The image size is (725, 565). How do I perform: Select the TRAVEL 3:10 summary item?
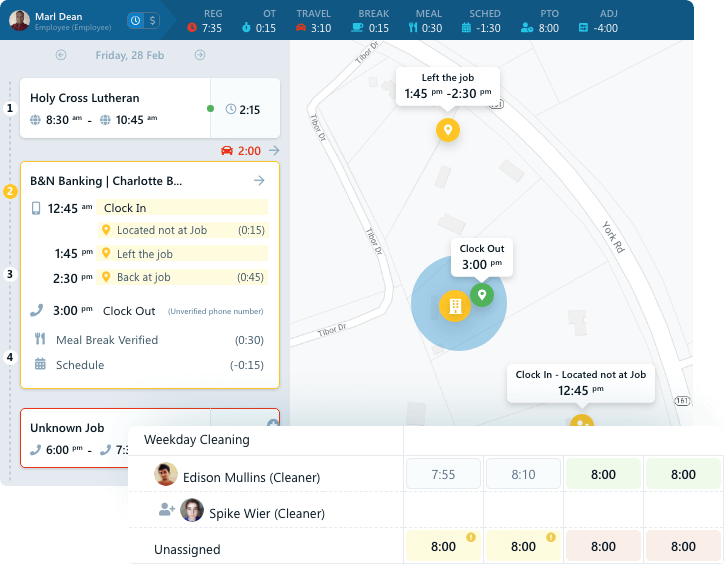click(312, 21)
